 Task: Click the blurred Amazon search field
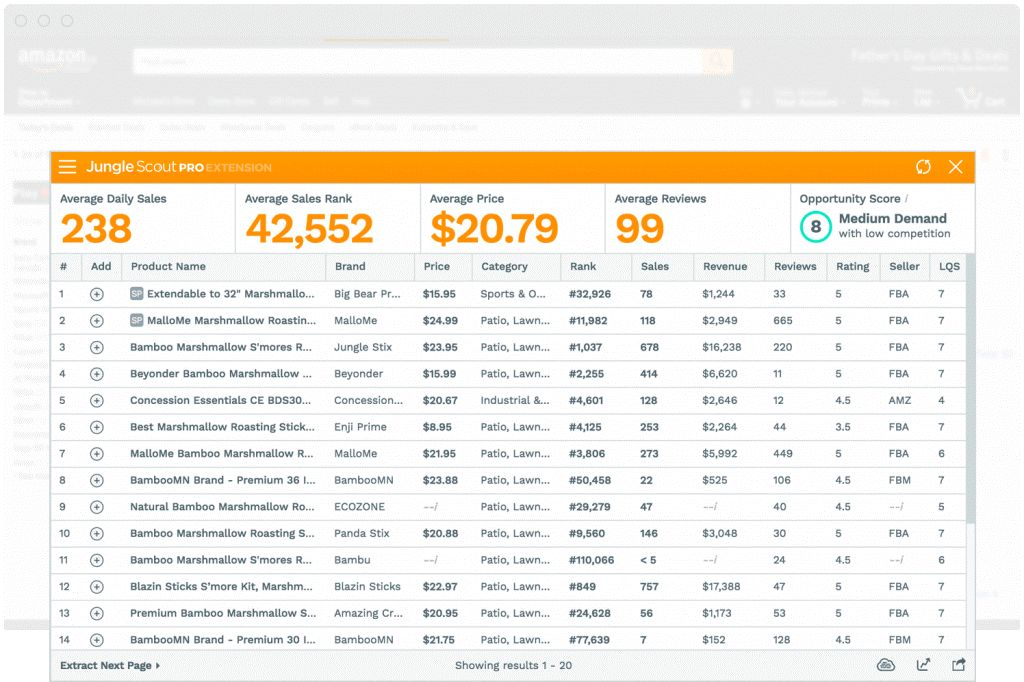coord(418,61)
